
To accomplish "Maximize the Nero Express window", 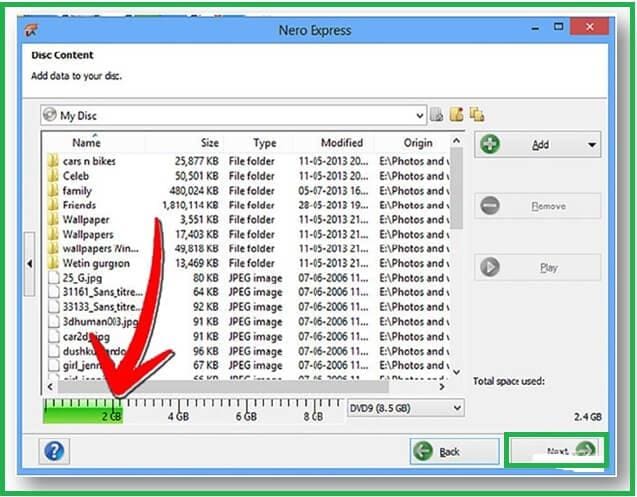I will click(559, 27).
